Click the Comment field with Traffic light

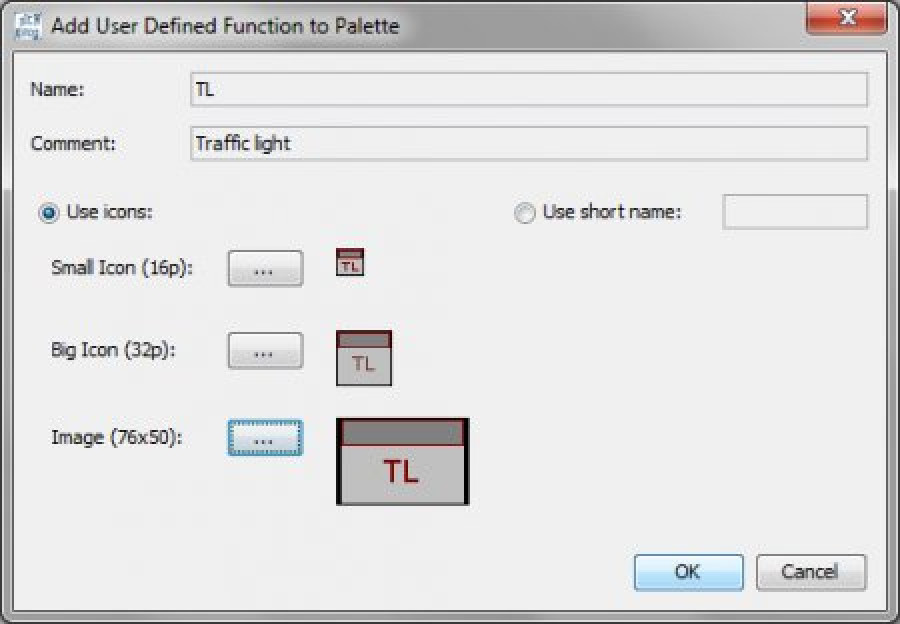[529, 144]
